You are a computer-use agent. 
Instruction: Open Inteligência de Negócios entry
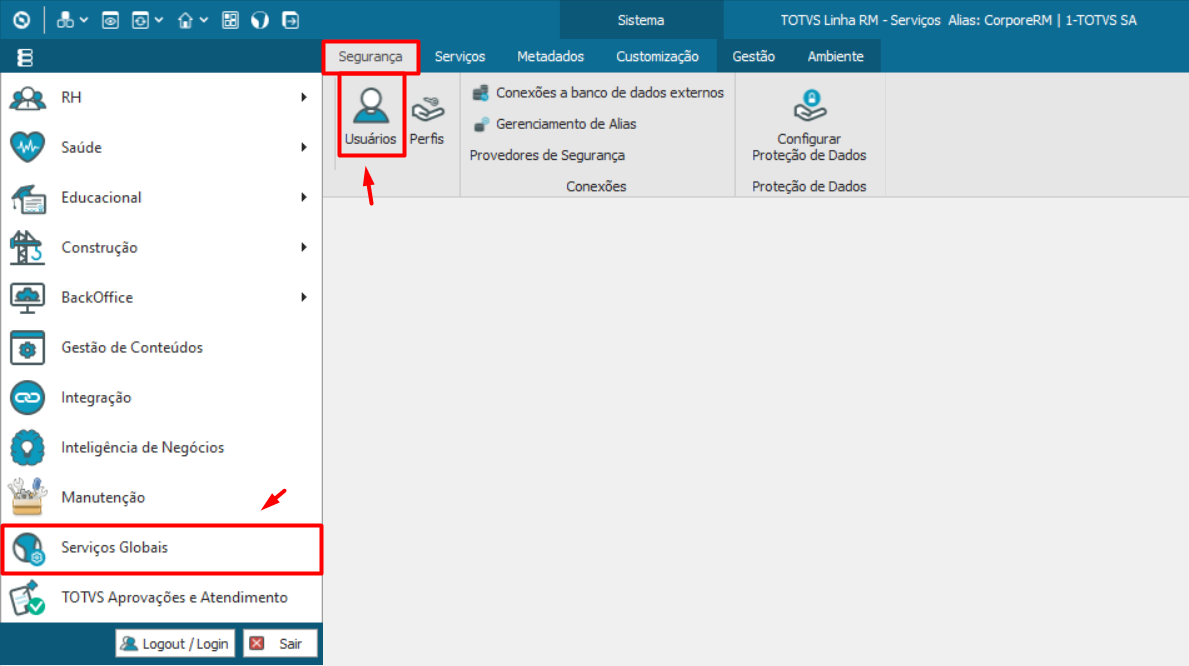tap(162, 448)
